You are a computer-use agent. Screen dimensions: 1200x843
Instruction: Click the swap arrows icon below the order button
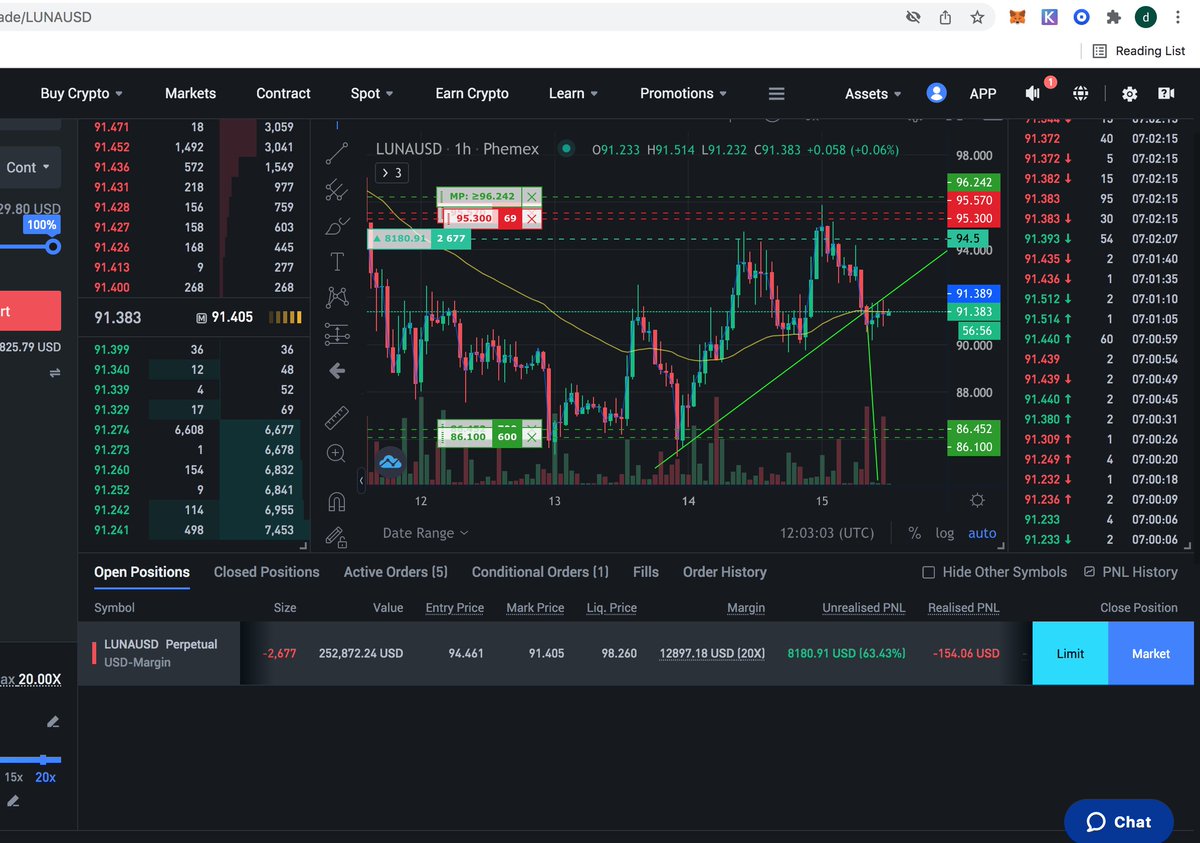pyautogui.click(x=54, y=372)
